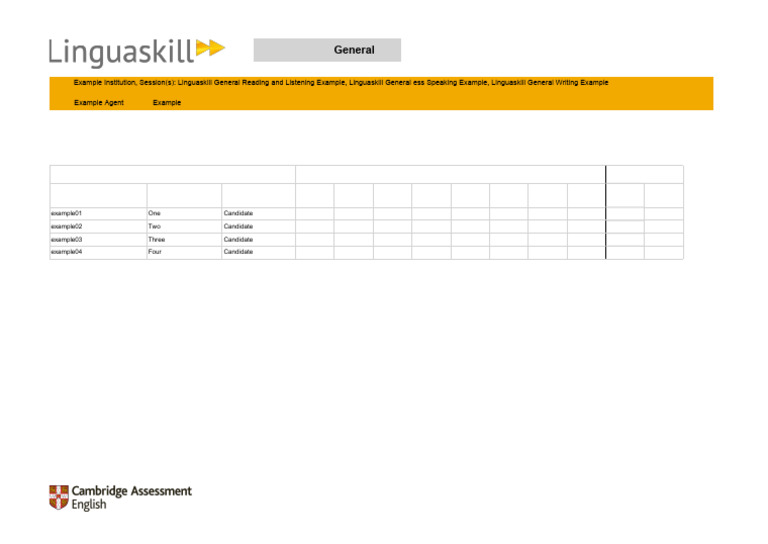Select the example01 cell
The height and width of the screenshot is (544, 768).
(x=98, y=213)
